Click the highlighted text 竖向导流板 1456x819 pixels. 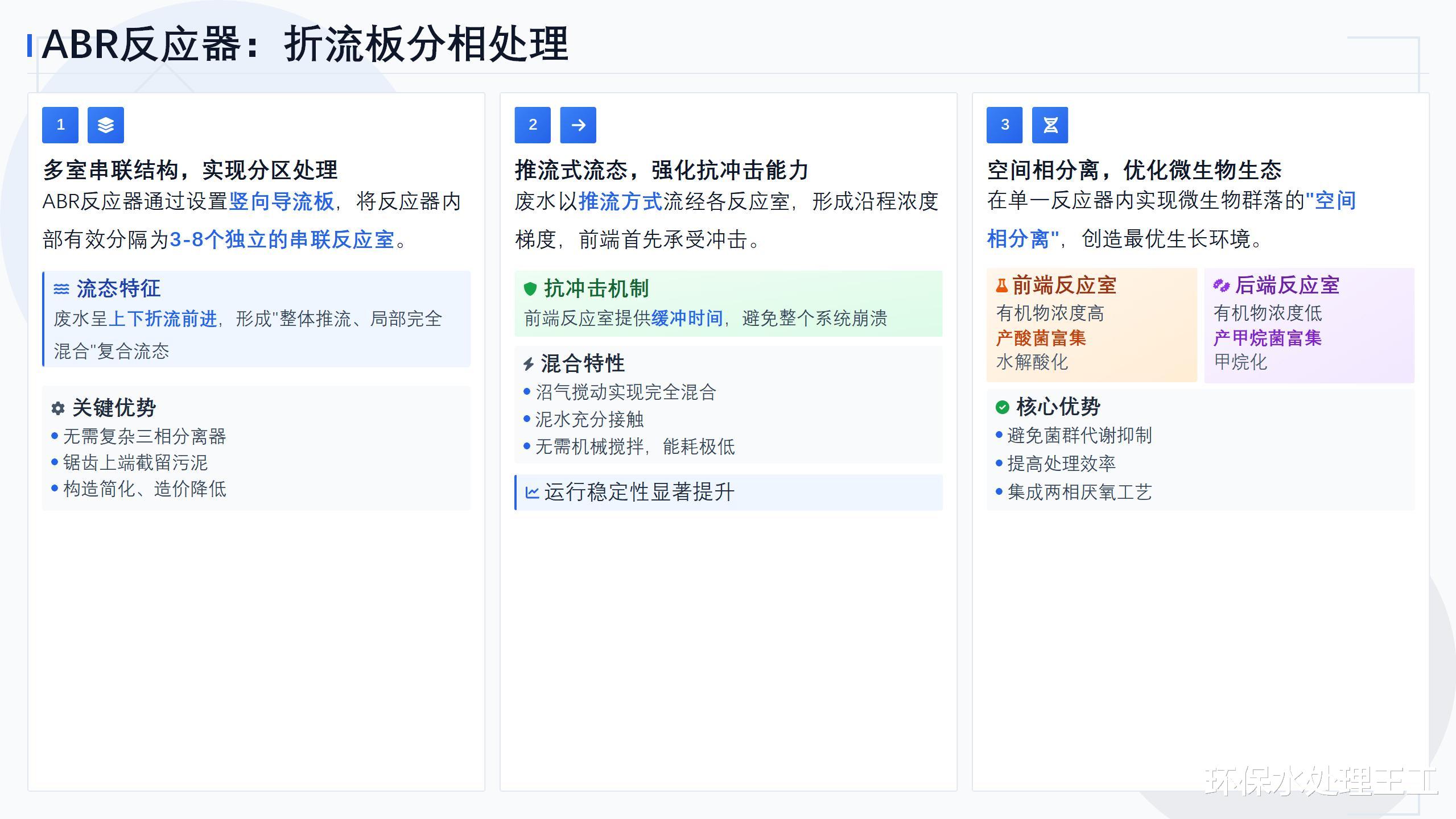click(x=281, y=201)
